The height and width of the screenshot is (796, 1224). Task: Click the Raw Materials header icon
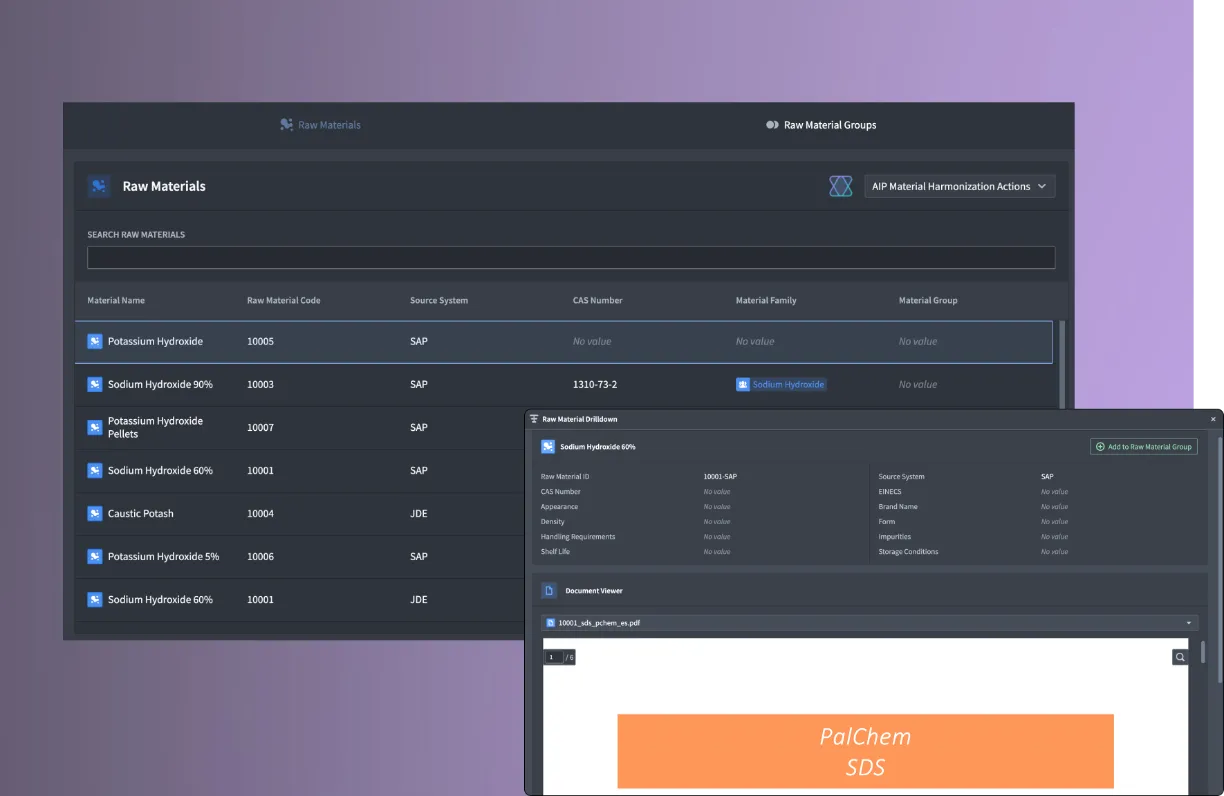pos(99,186)
